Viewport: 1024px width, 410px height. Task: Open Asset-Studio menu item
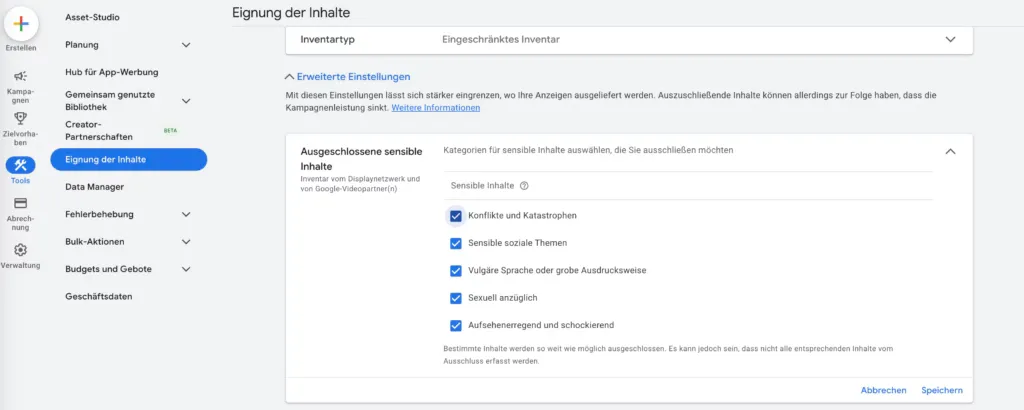[92, 18]
